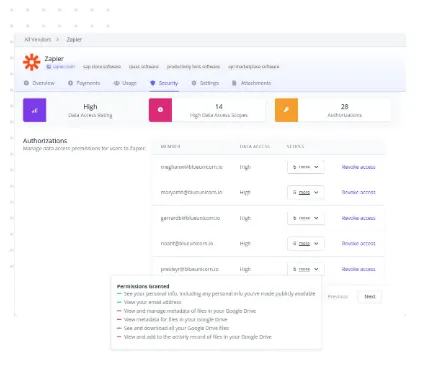Screen dimensions: 421x390
Task: Revoke access for the gerrard member row
Action: (x=358, y=218)
